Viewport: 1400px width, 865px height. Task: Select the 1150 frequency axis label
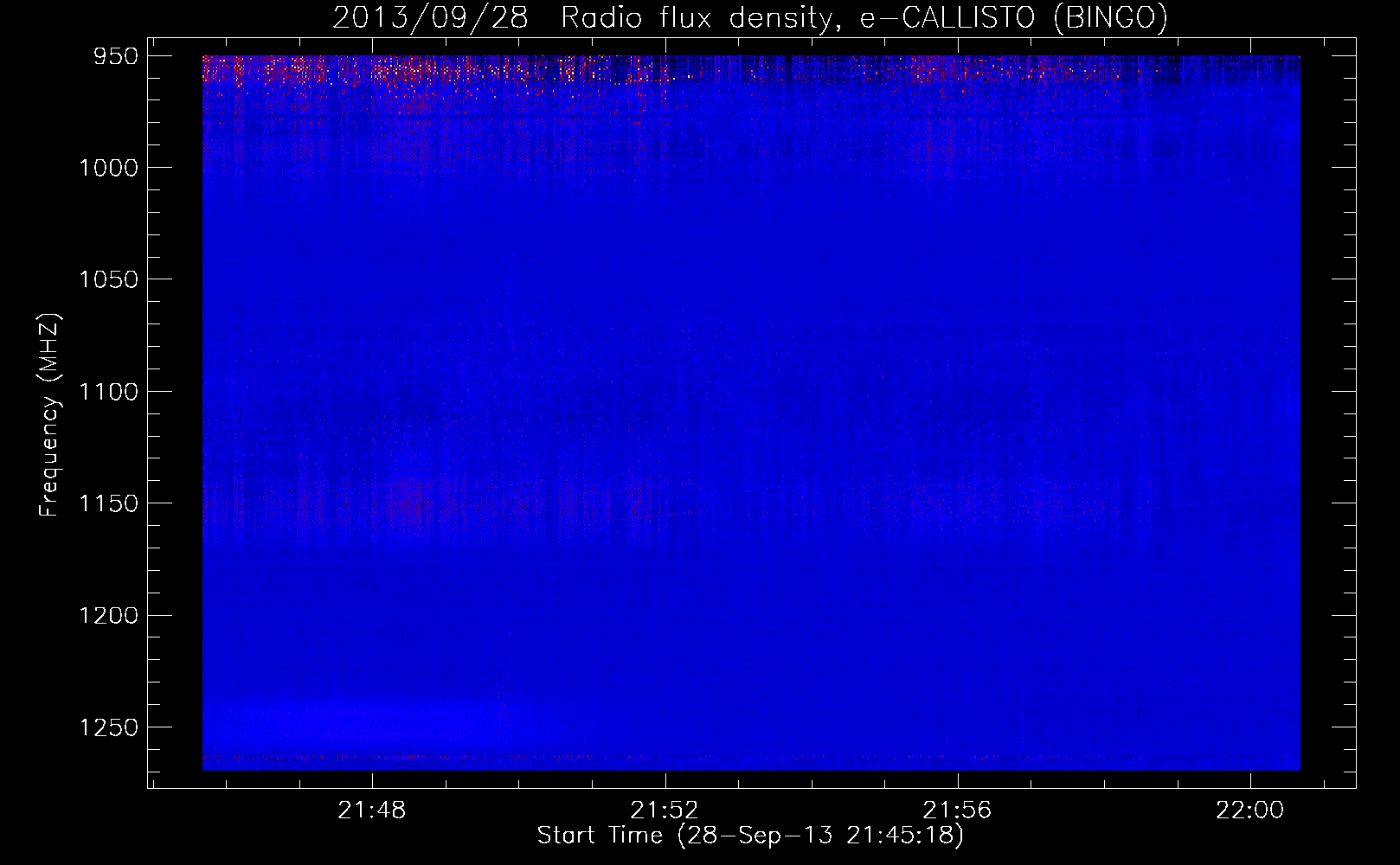pyautogui.click(x=108, y=503)
